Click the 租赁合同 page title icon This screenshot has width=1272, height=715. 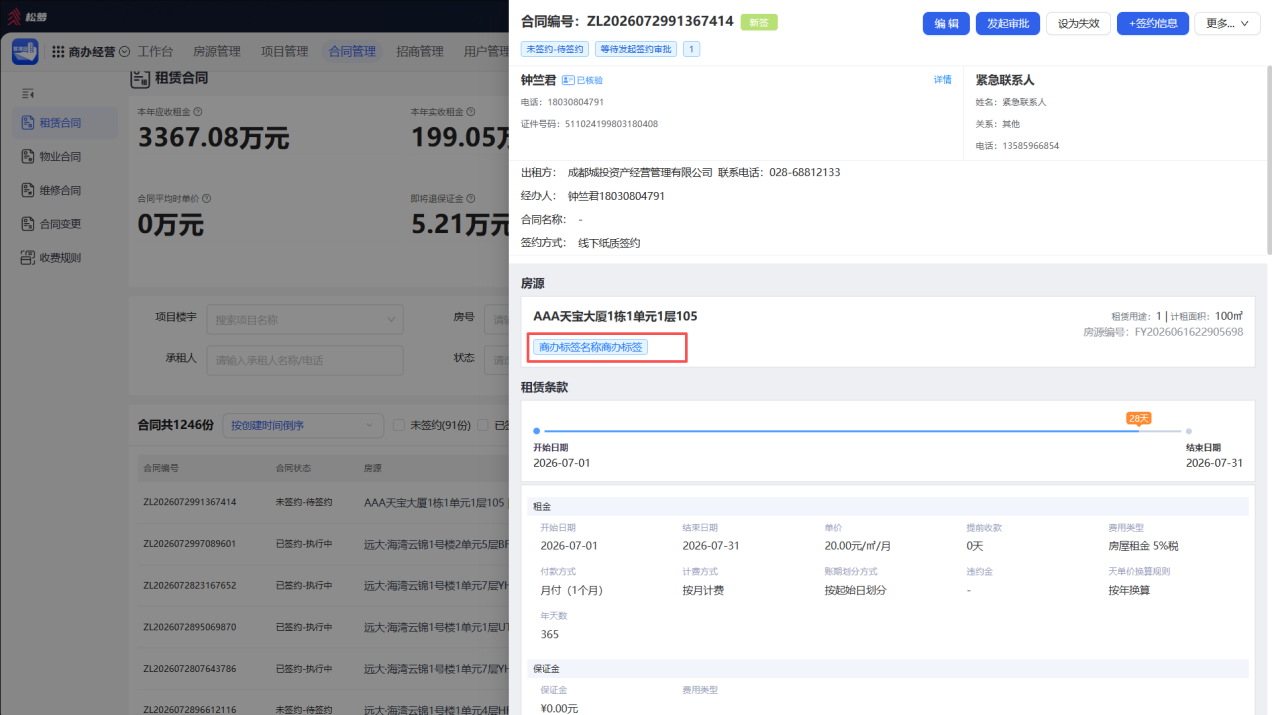(140, 78)
